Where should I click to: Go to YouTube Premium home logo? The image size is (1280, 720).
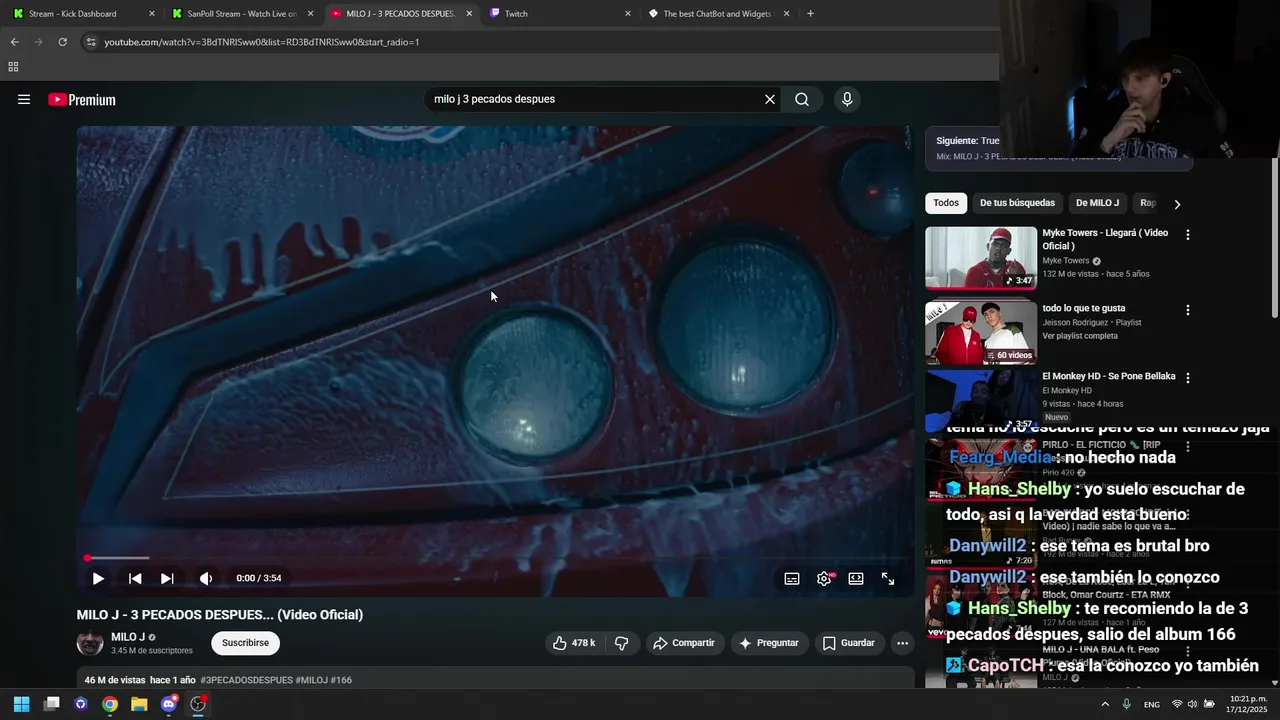tap(82, 99)
